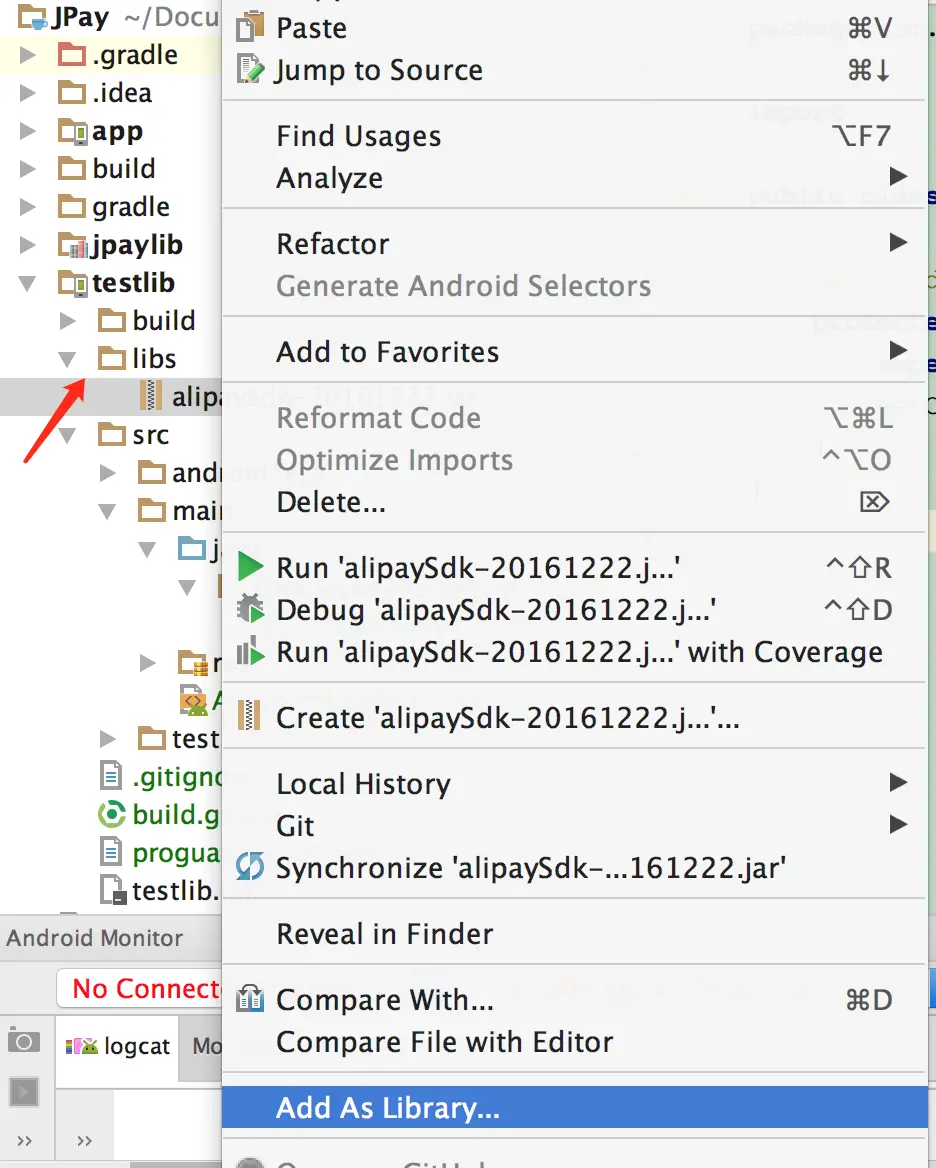This screenshot has width=936, height=1168.
Task: Open the No Connected devices dropdown
Action: pos(139,988)
